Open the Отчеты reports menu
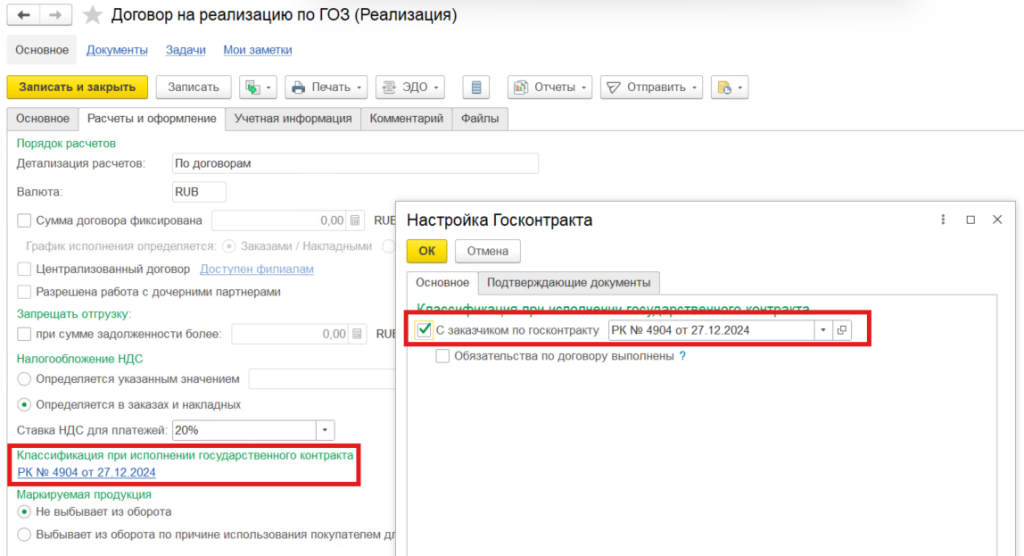 tap(550, 87)
